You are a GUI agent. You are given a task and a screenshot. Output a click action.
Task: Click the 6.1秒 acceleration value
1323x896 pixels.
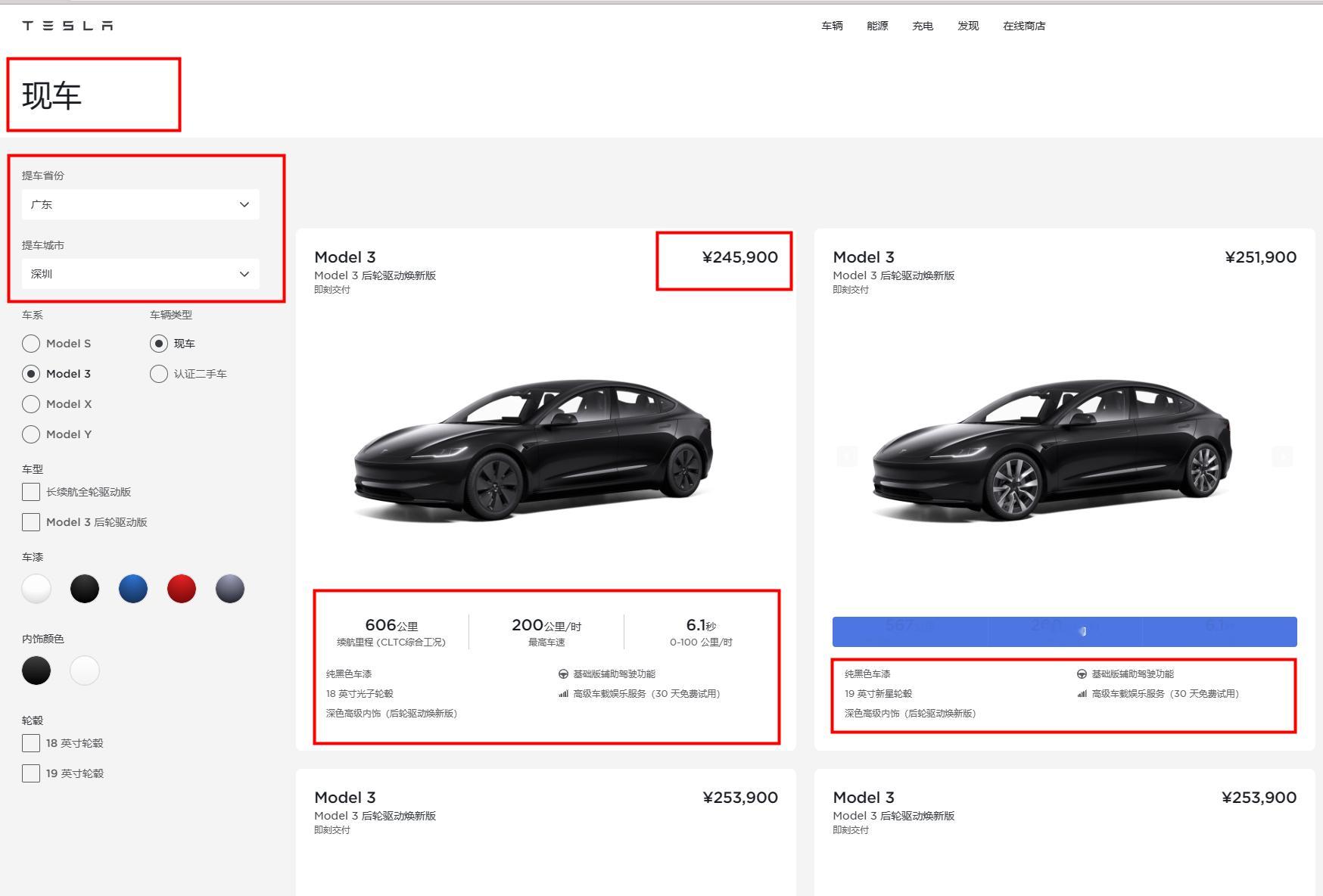coord(701,625)
